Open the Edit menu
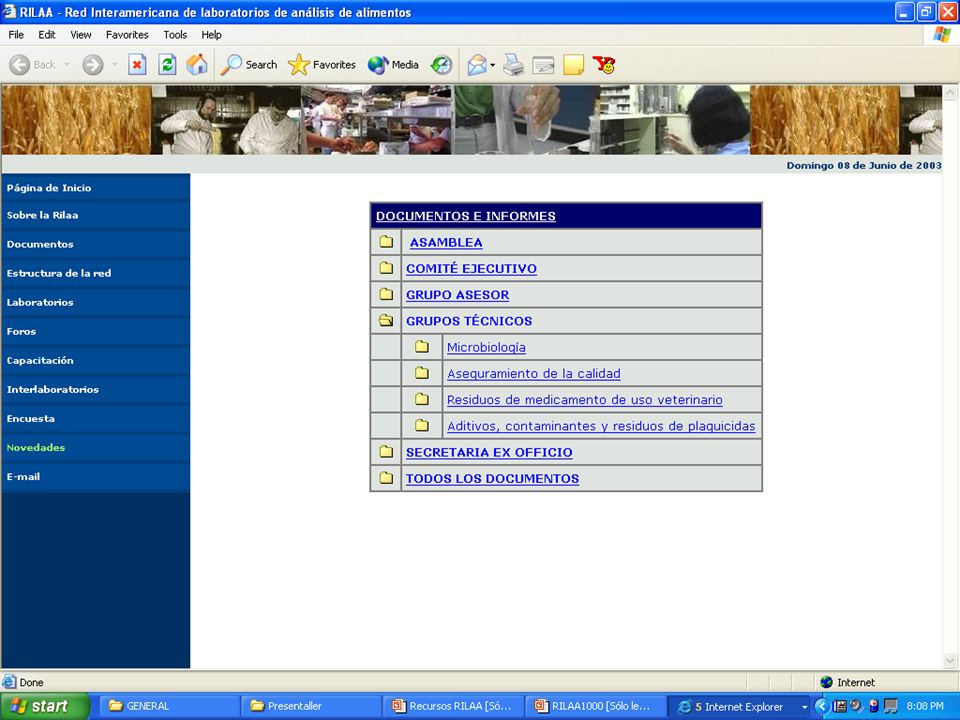The width and height of the screenshot is (960, 720). coord(47,35)
